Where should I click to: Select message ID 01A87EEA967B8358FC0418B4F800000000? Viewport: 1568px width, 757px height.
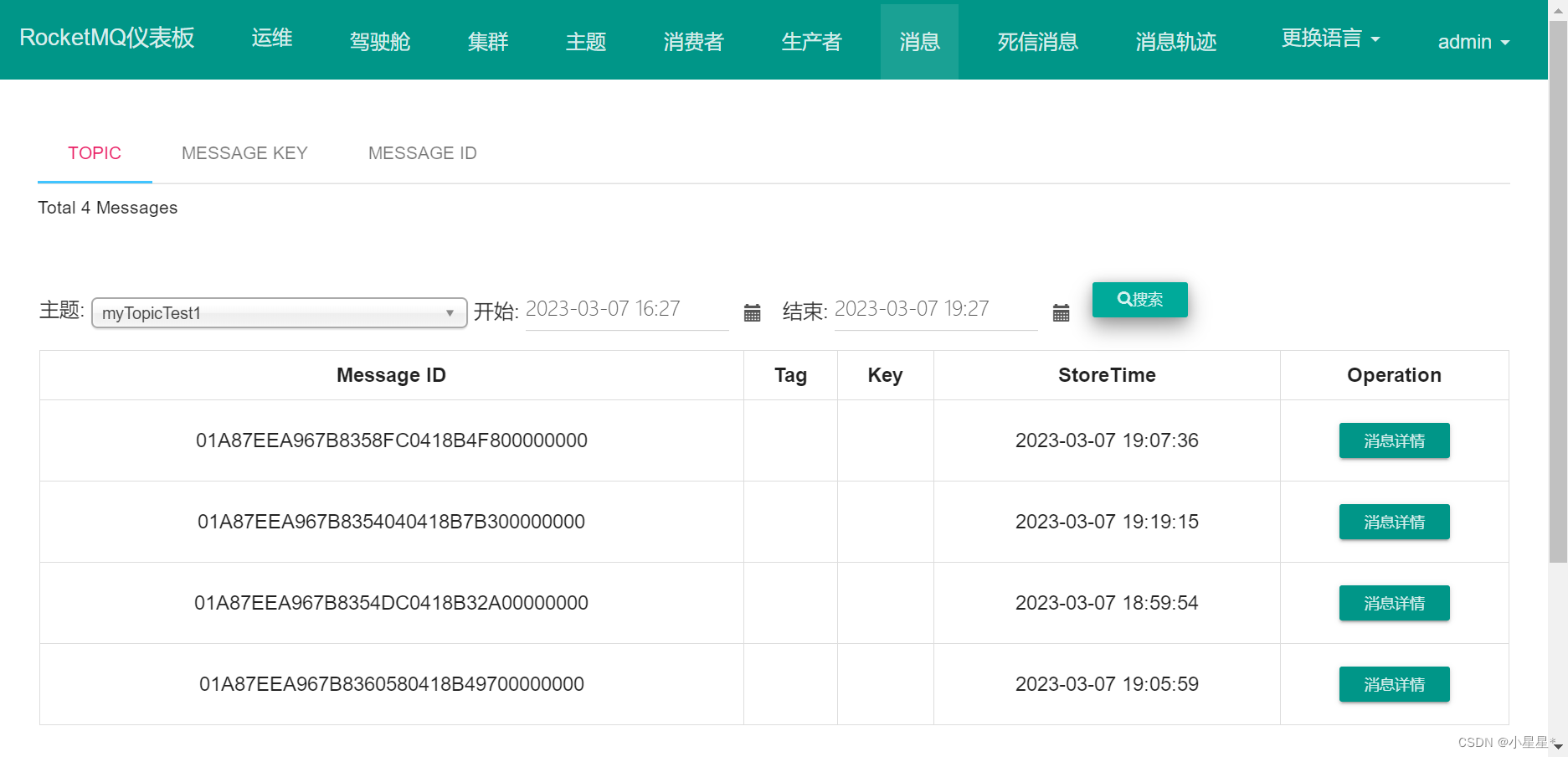point(392,440)
